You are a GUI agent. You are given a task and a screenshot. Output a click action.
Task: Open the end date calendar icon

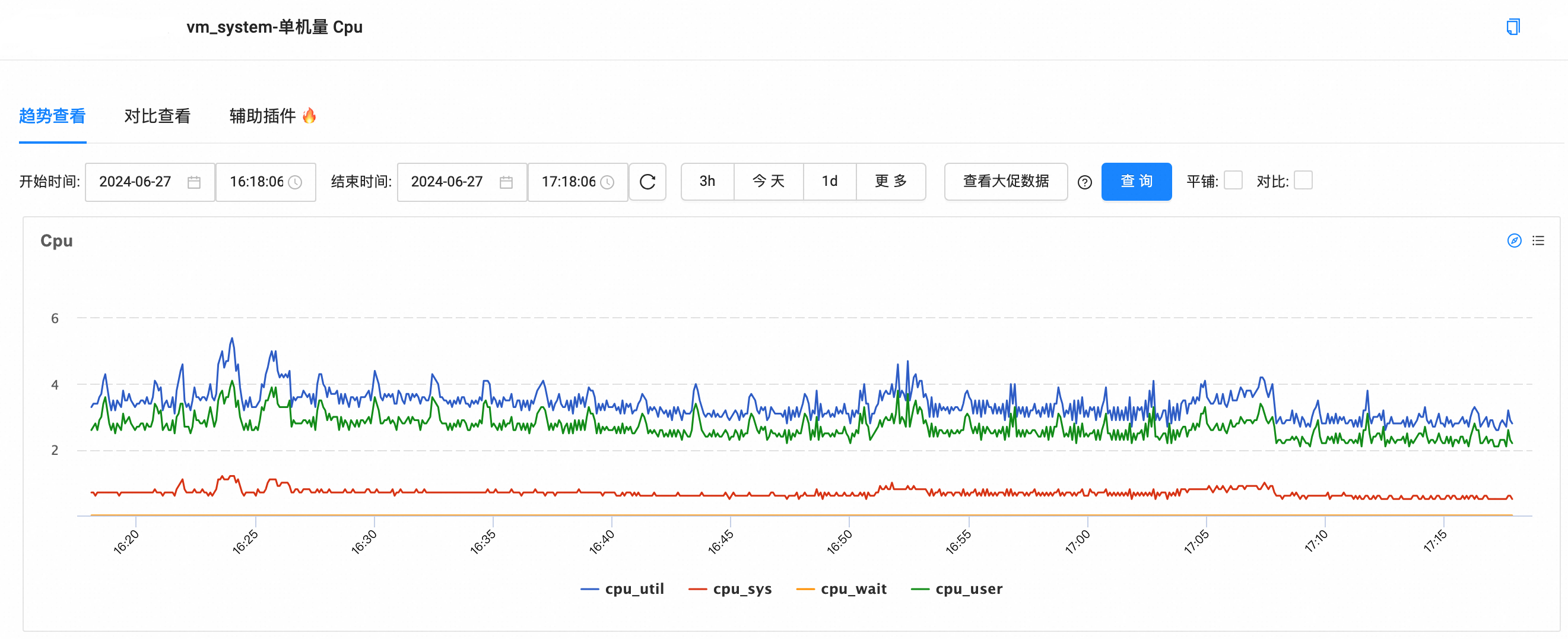pyautogui.click(x=506, y=182)
